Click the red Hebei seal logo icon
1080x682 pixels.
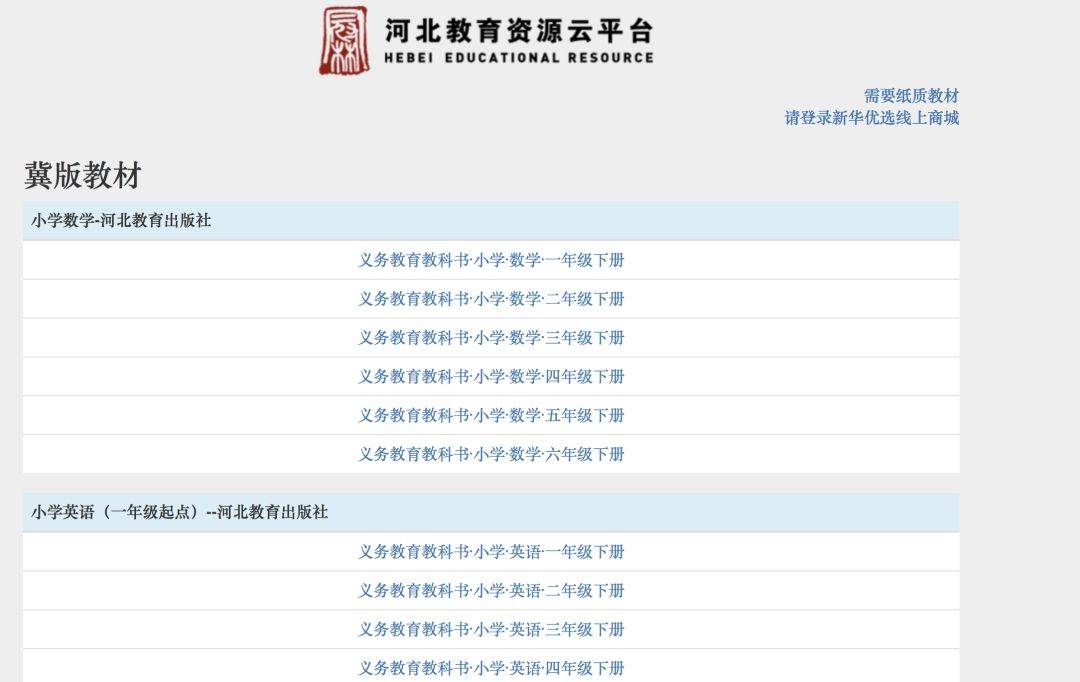[x=344, y=40]
